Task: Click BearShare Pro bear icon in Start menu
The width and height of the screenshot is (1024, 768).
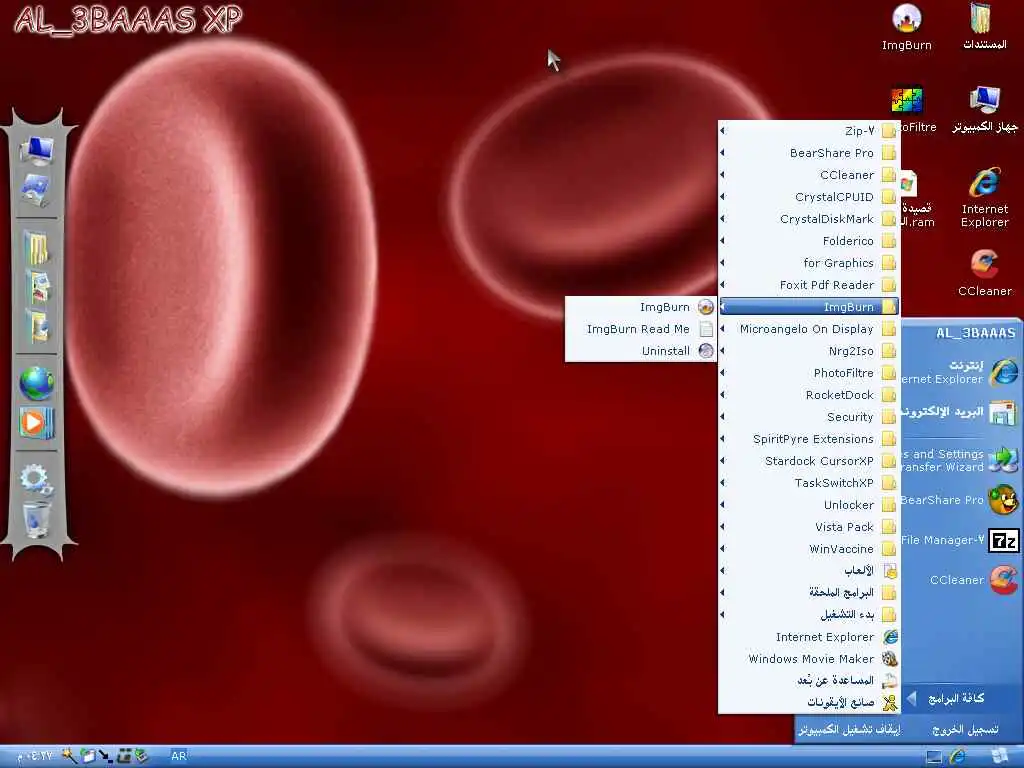Action: 1003,500
